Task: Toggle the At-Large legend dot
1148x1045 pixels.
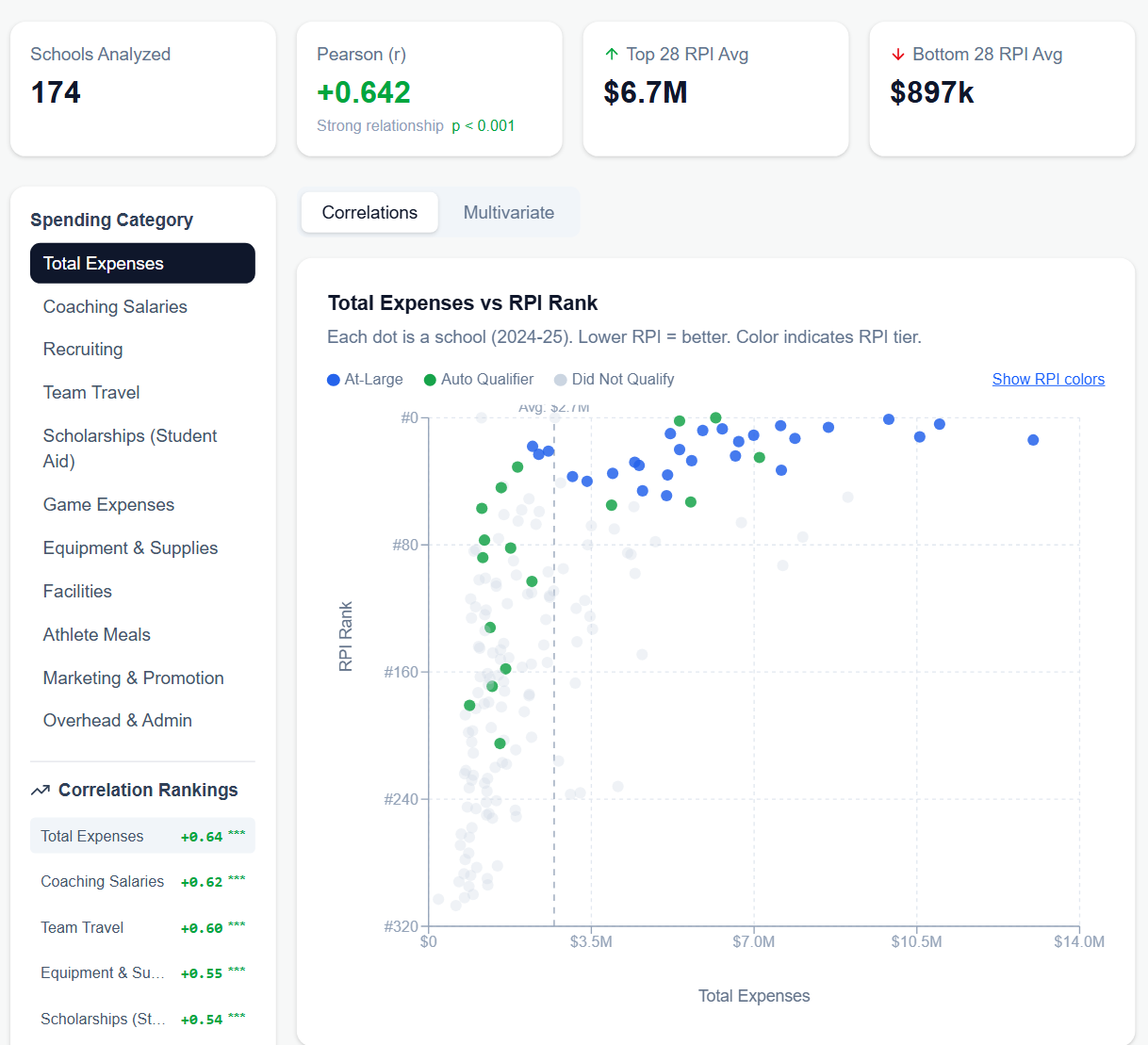Action: pyautogui.click(x=334, y=380)
